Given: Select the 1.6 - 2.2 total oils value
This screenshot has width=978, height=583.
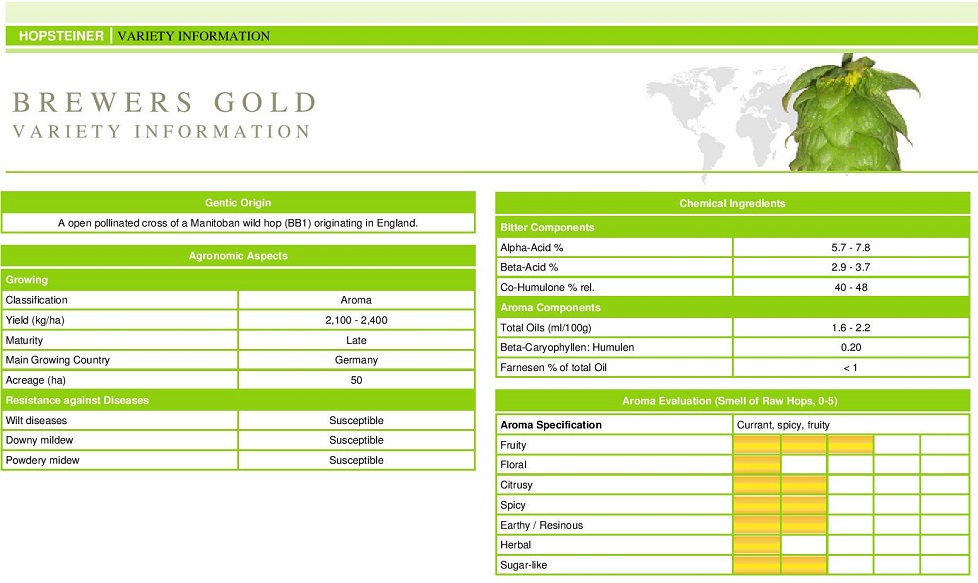Looking at the screenshot, I should pyautogui.click(x=851, y=328).
